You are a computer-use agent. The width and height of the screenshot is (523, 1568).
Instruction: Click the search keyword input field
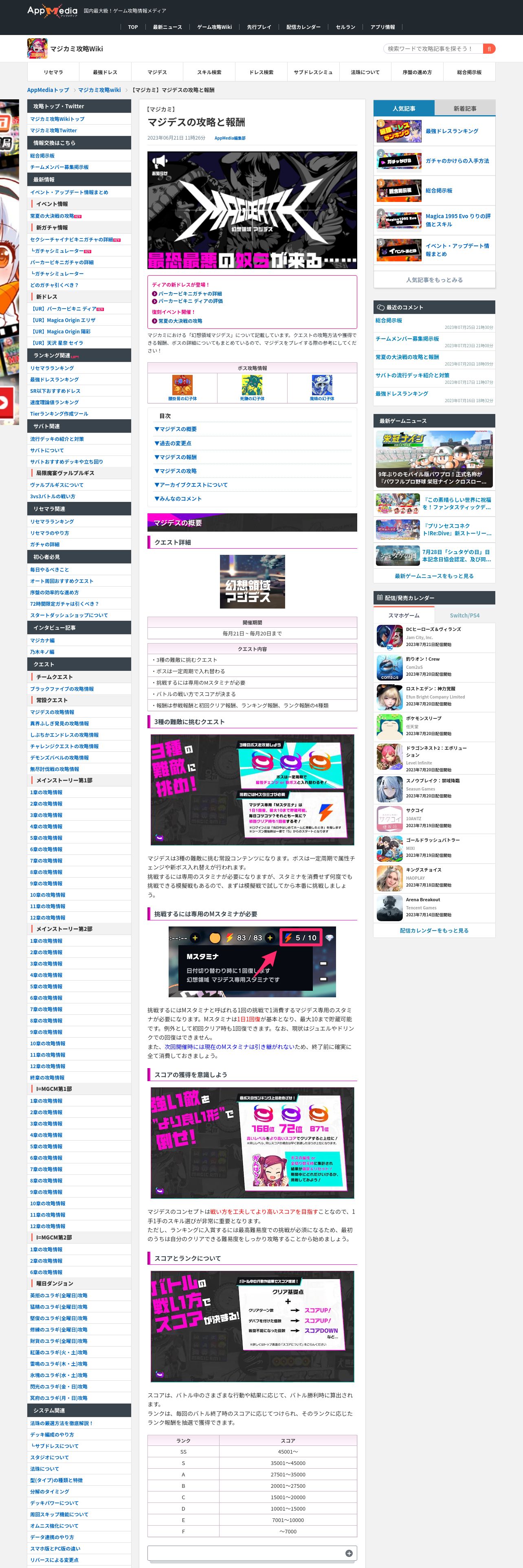point(433,49)
